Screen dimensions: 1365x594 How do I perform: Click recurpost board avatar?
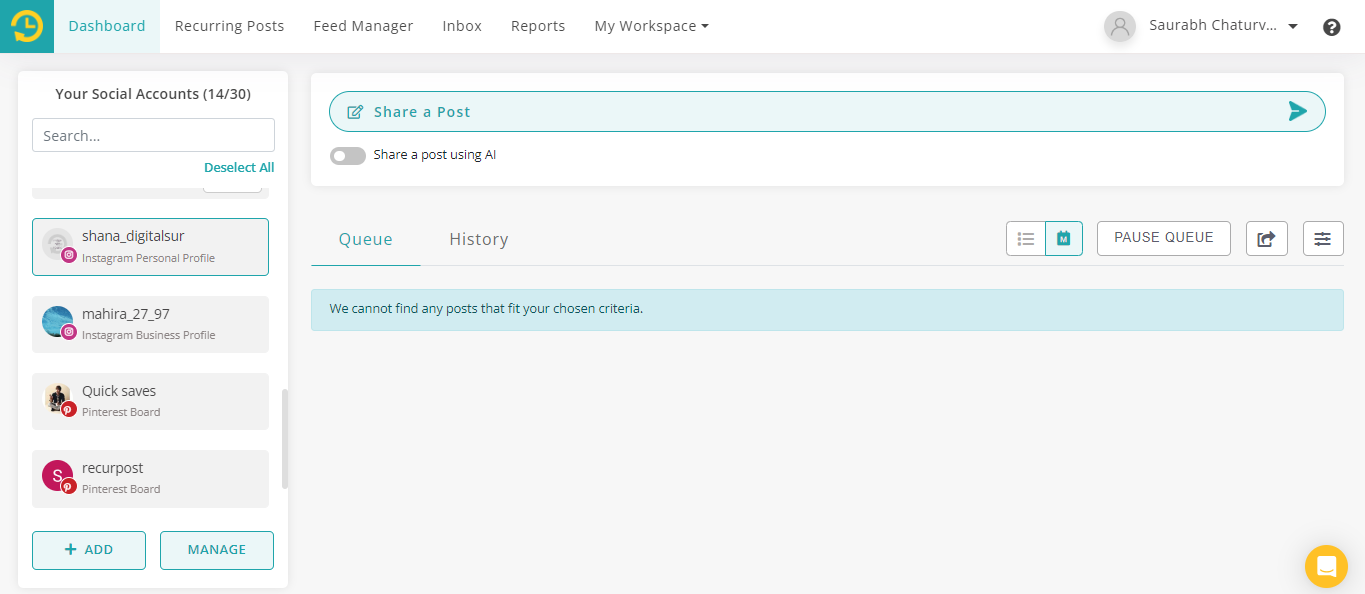point(57,476)
